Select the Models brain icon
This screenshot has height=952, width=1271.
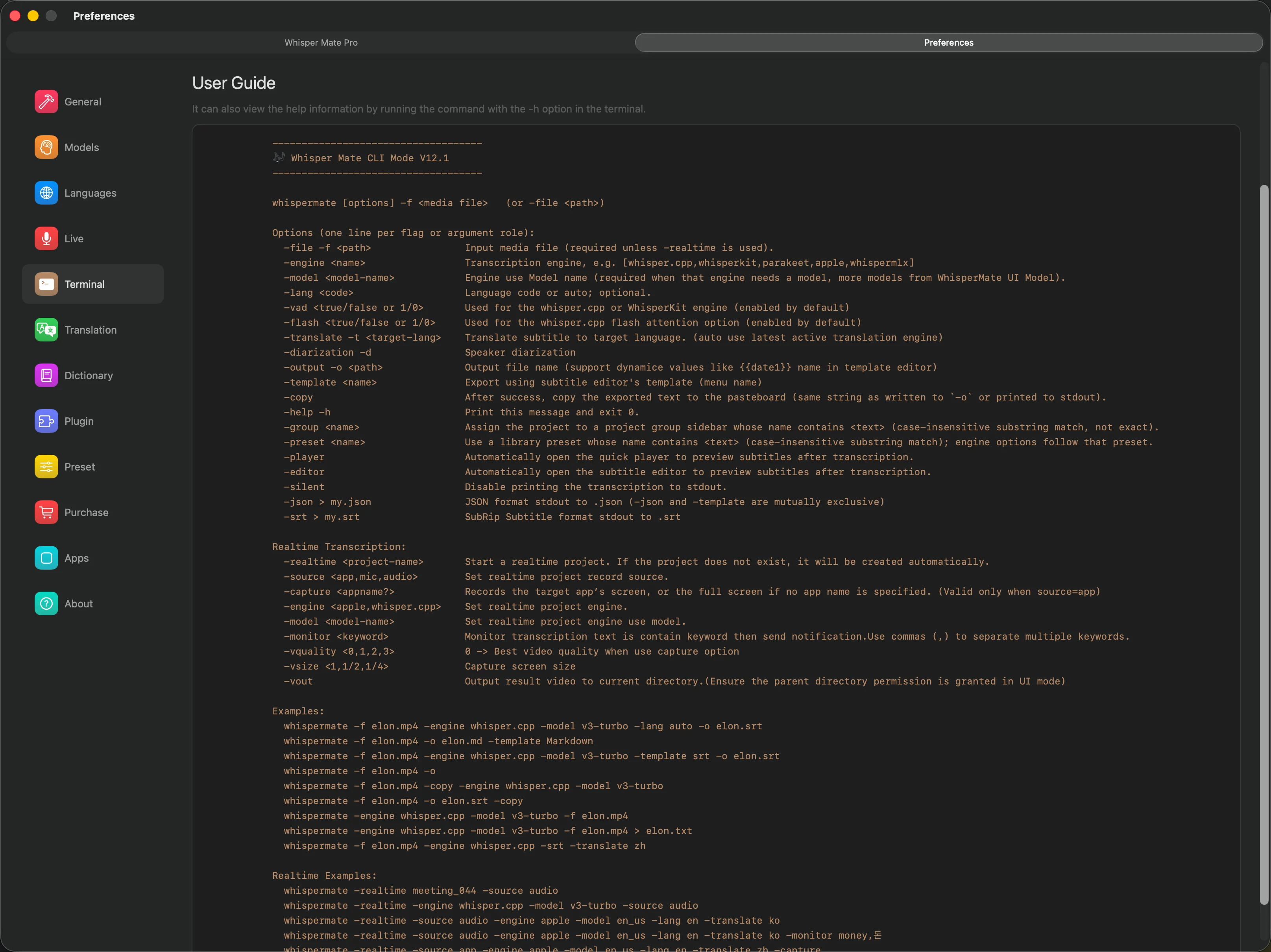click(46, 147)
